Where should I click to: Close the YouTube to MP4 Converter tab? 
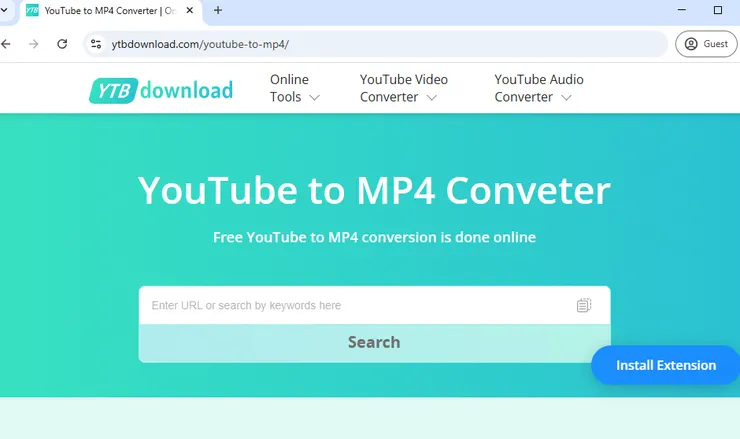(190, 10)
